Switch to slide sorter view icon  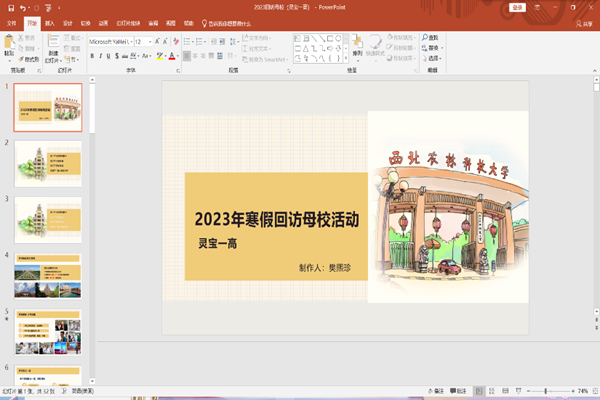click(494, 390)
